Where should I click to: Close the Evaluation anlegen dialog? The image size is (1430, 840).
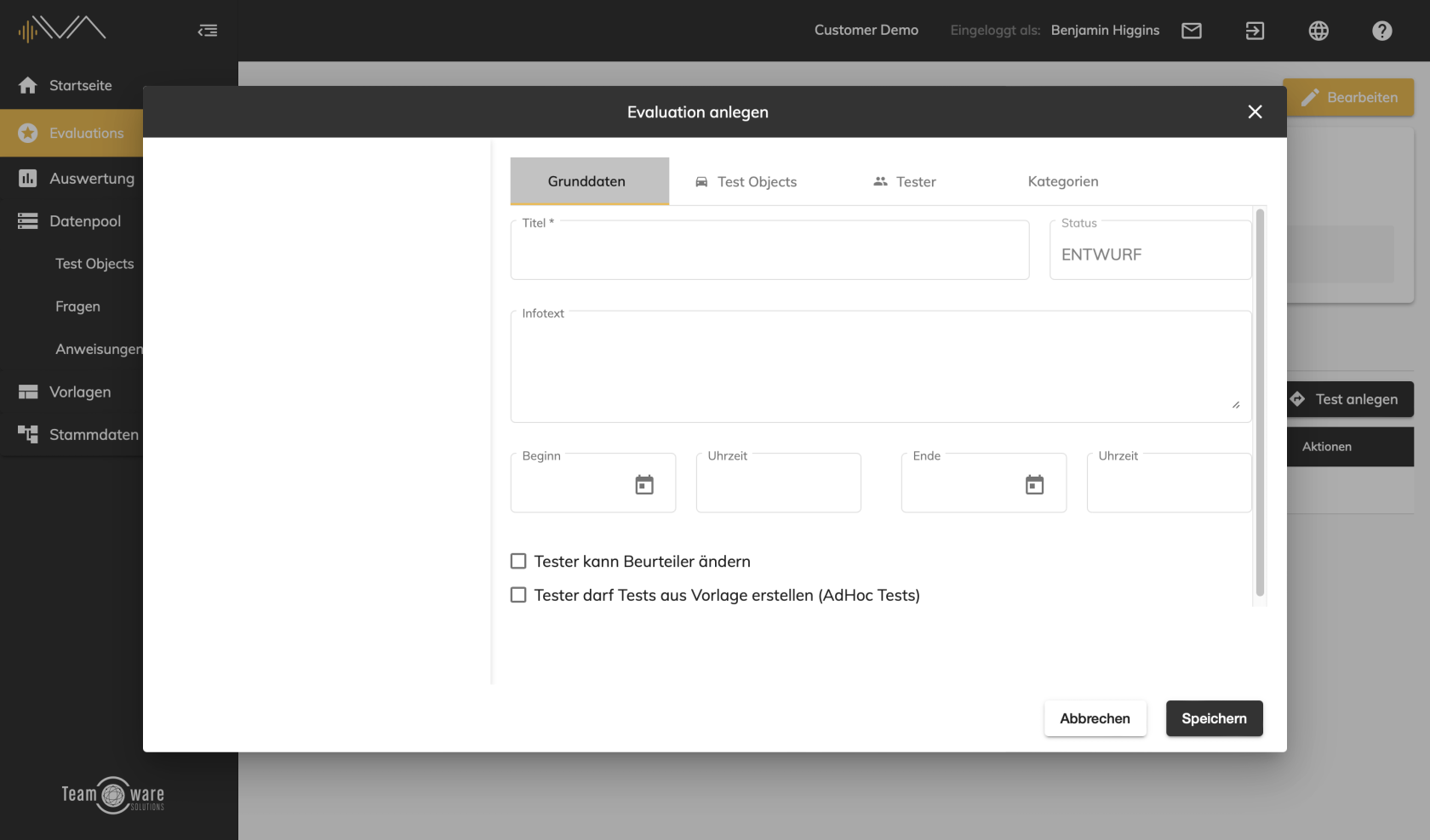click(x=1255, y=111)
